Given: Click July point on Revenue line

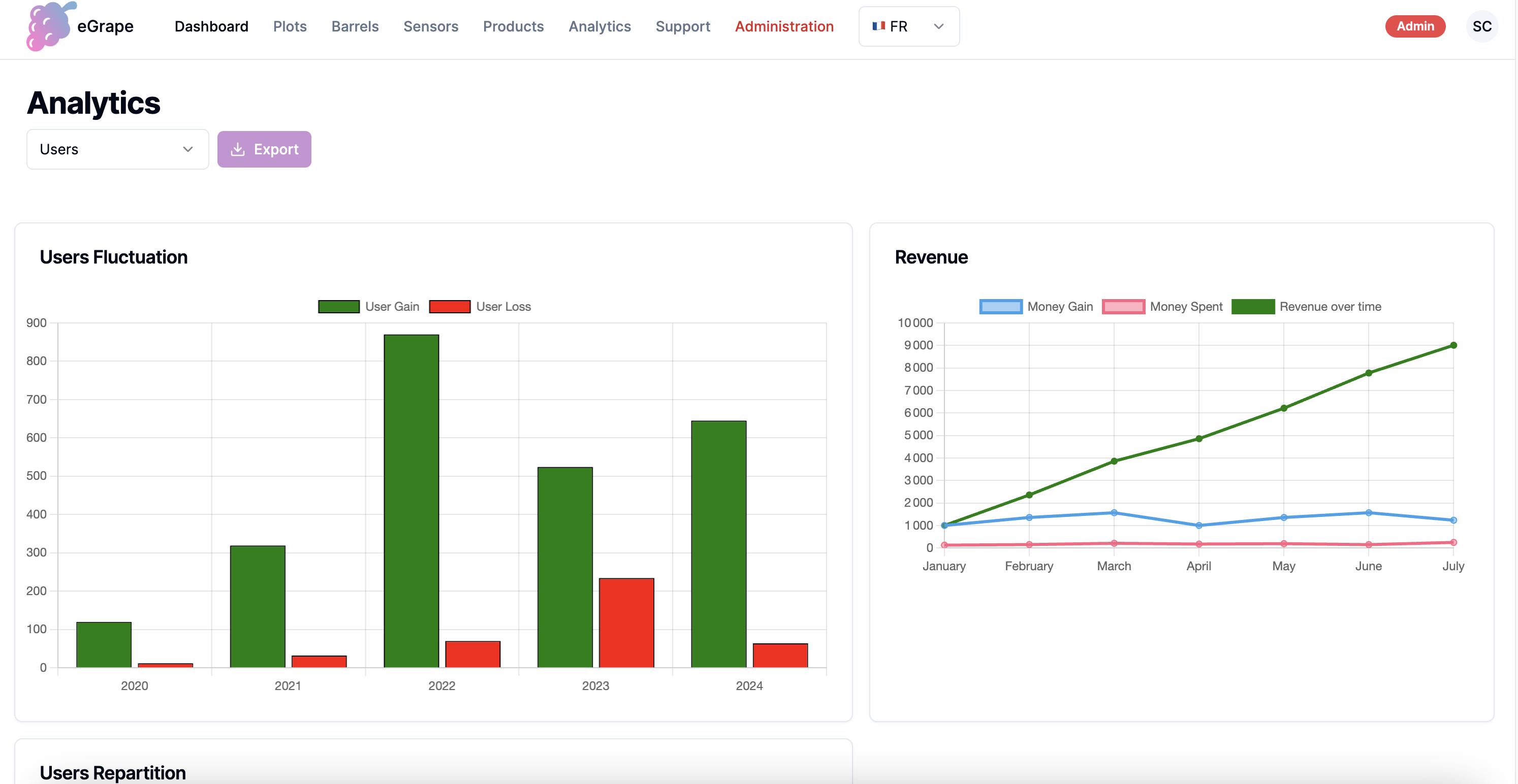Looking at the screenshot, I should tap(1453, 346).
